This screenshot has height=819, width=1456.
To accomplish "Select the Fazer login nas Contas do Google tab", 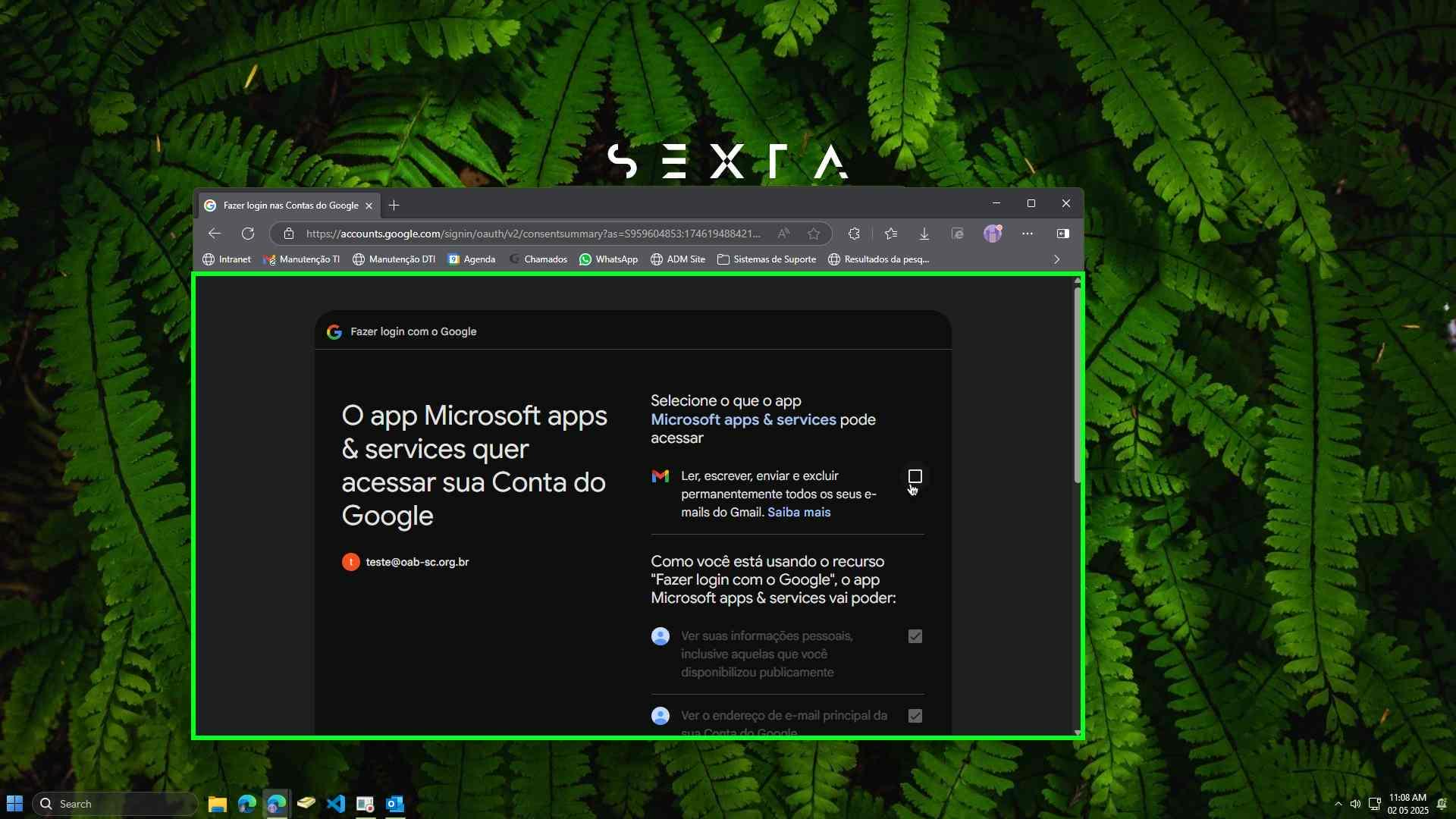I will click(x=289, y=206).
